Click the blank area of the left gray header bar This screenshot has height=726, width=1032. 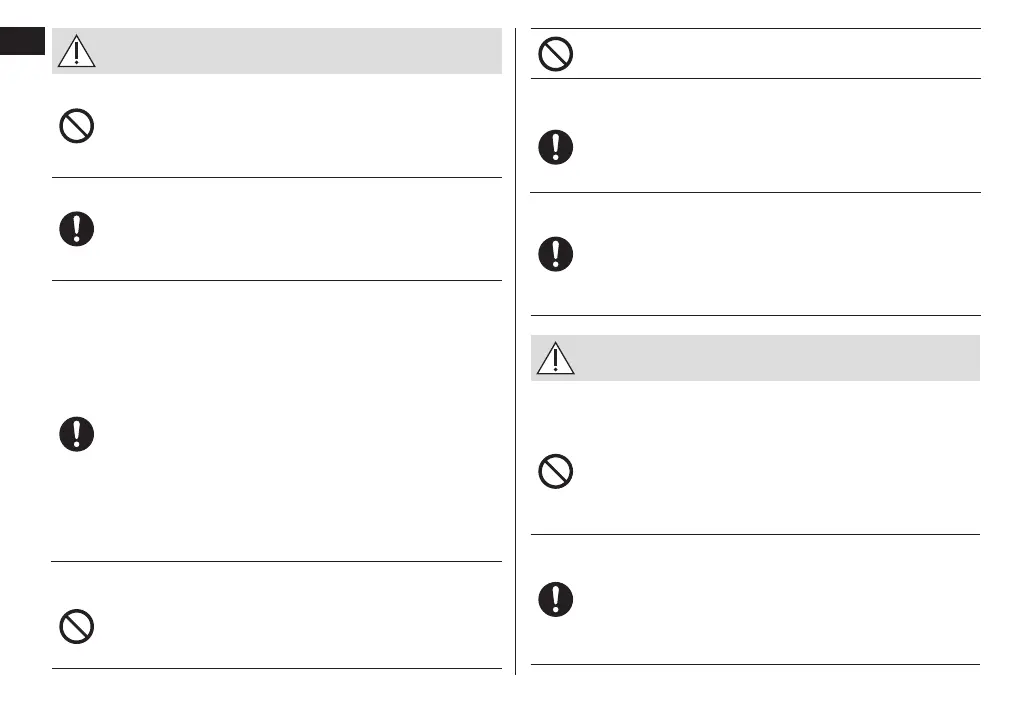[x=300, y=50]
